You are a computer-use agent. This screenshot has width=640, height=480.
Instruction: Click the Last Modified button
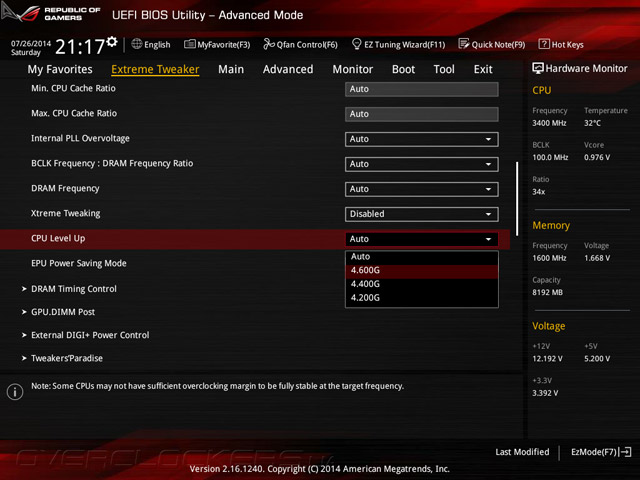(x=522, y=452)
